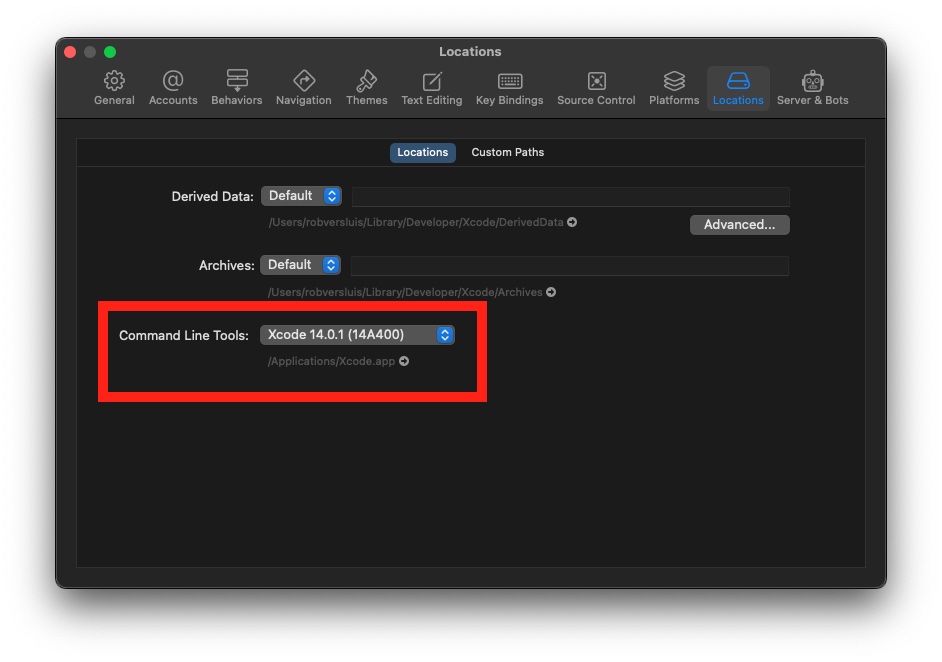Image resolution: width=942 pixels, height=662 pixels.
Task: Select the Locations sub-tab
Action: [x=422, y=152]
